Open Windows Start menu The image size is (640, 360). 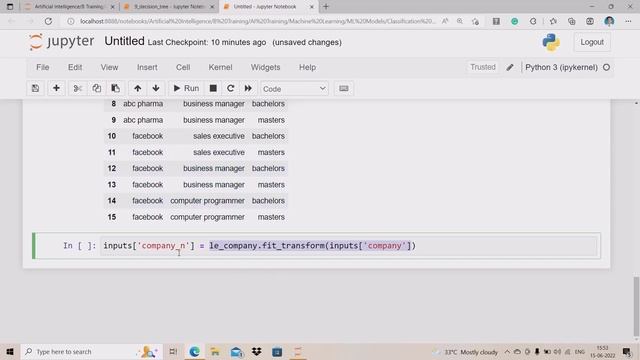[x=10, y=351]
